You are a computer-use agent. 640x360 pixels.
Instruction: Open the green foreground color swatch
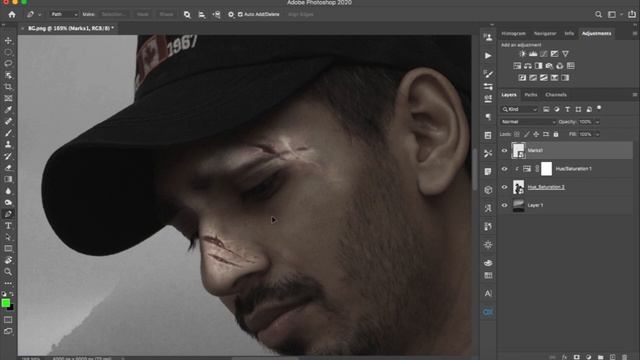click(6, 303)
